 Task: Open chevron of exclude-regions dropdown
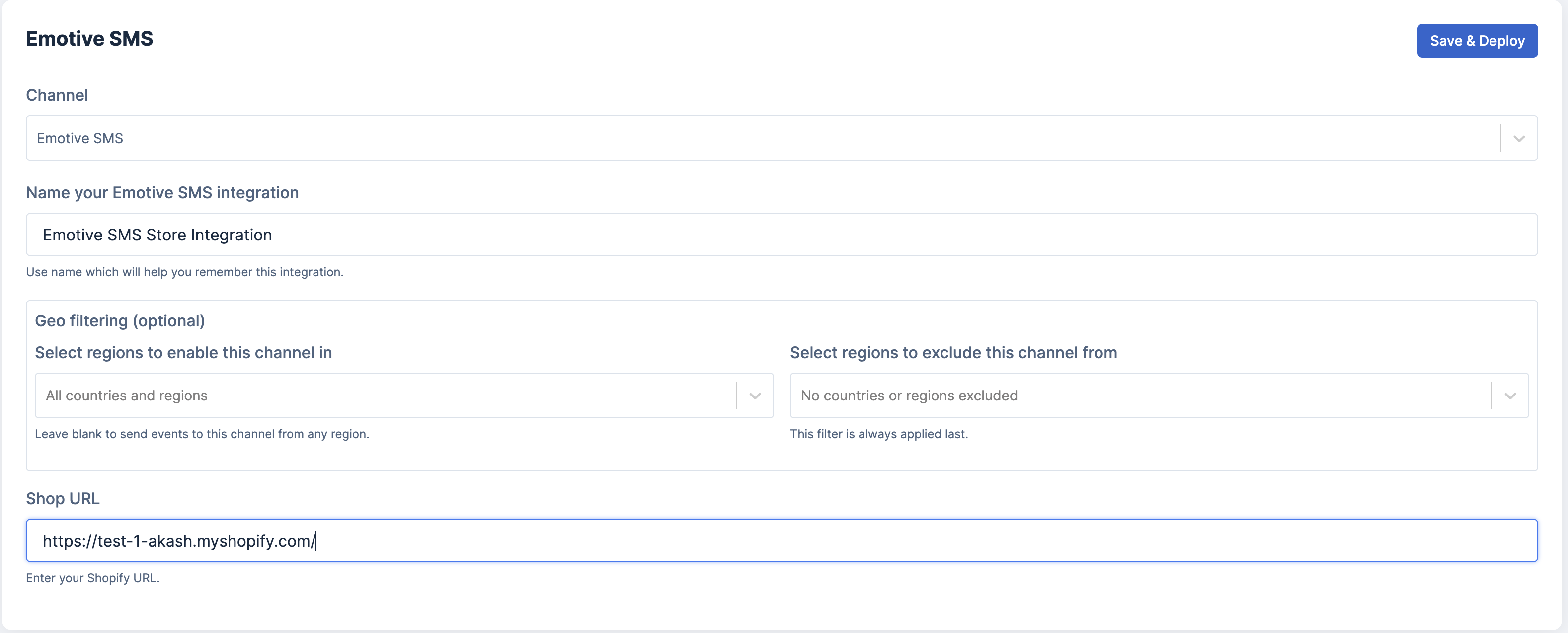pos(1509,396)
